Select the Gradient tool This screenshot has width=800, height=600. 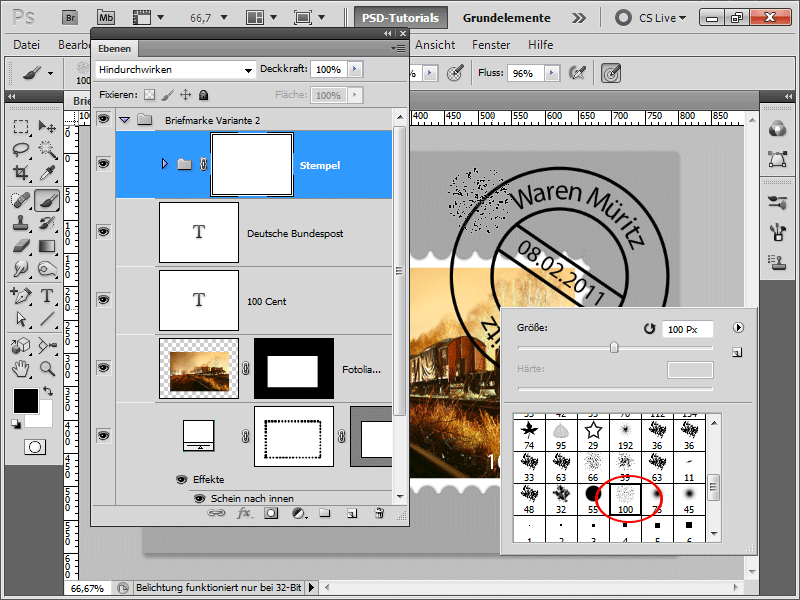pyautogui.click(x=47, y=246)
